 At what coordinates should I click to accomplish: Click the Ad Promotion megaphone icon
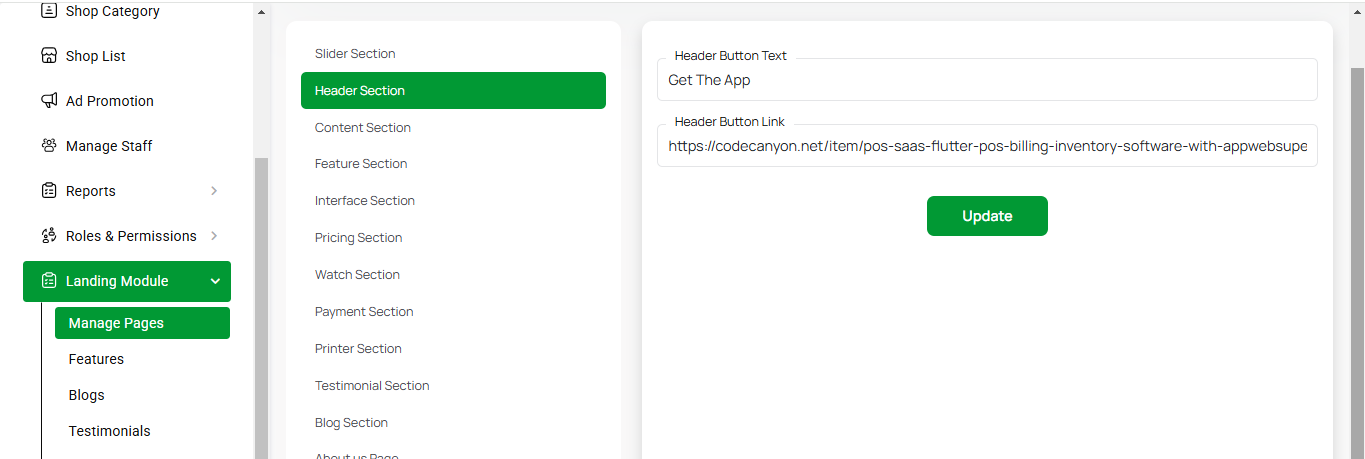pyautogui.click(x=49, y=101)
